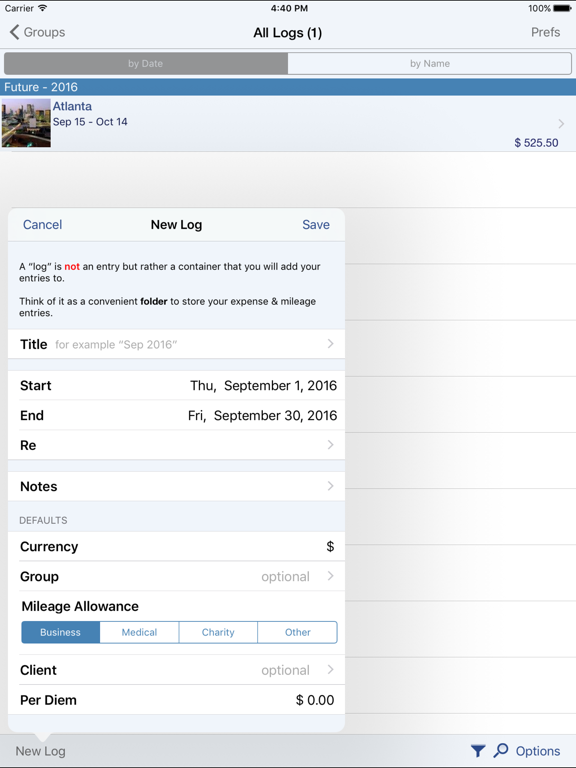The width and height of the screenshot is (576, 768).
Task: Open Prefs in the top bar
Action: (x=546, y=32)
